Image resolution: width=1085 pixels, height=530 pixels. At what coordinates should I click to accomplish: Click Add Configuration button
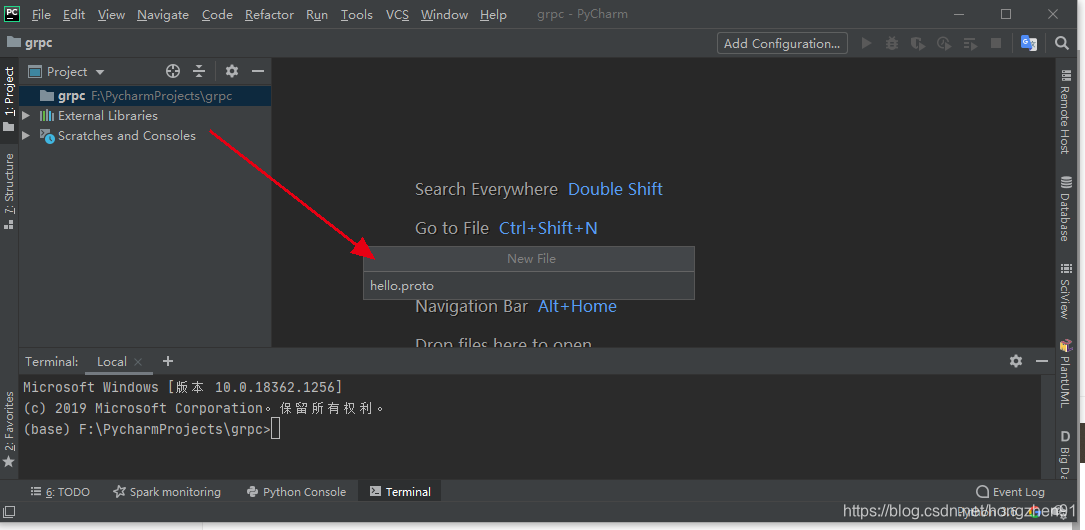(782, 43)
